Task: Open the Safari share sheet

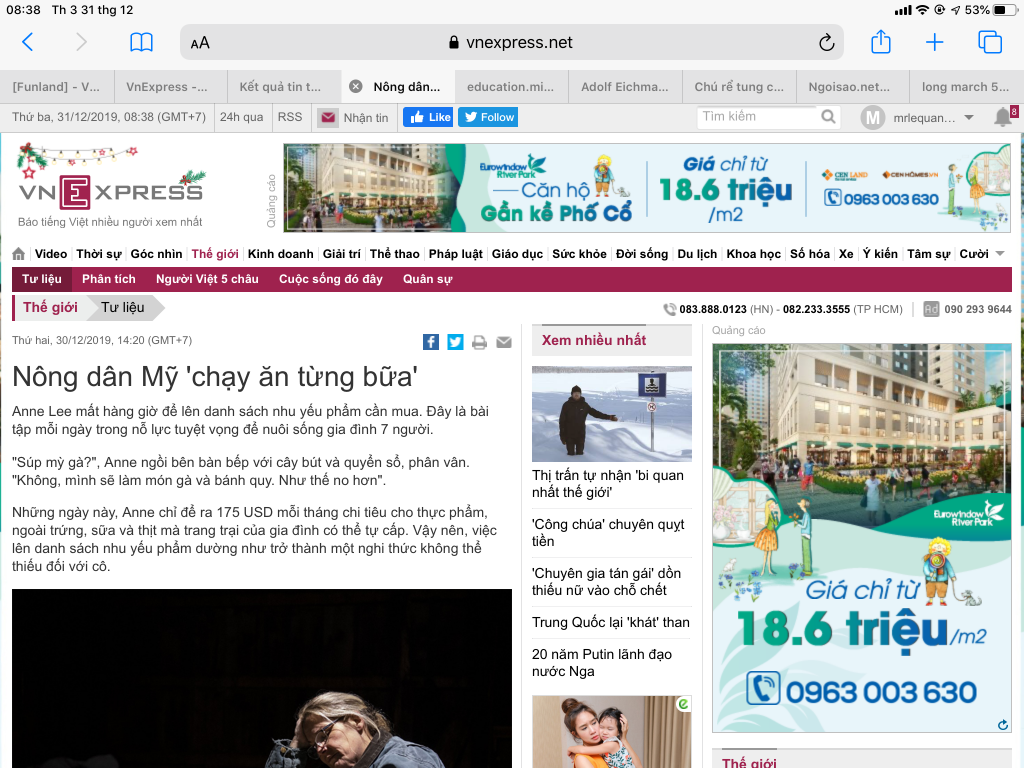Action: coord(881,42)
